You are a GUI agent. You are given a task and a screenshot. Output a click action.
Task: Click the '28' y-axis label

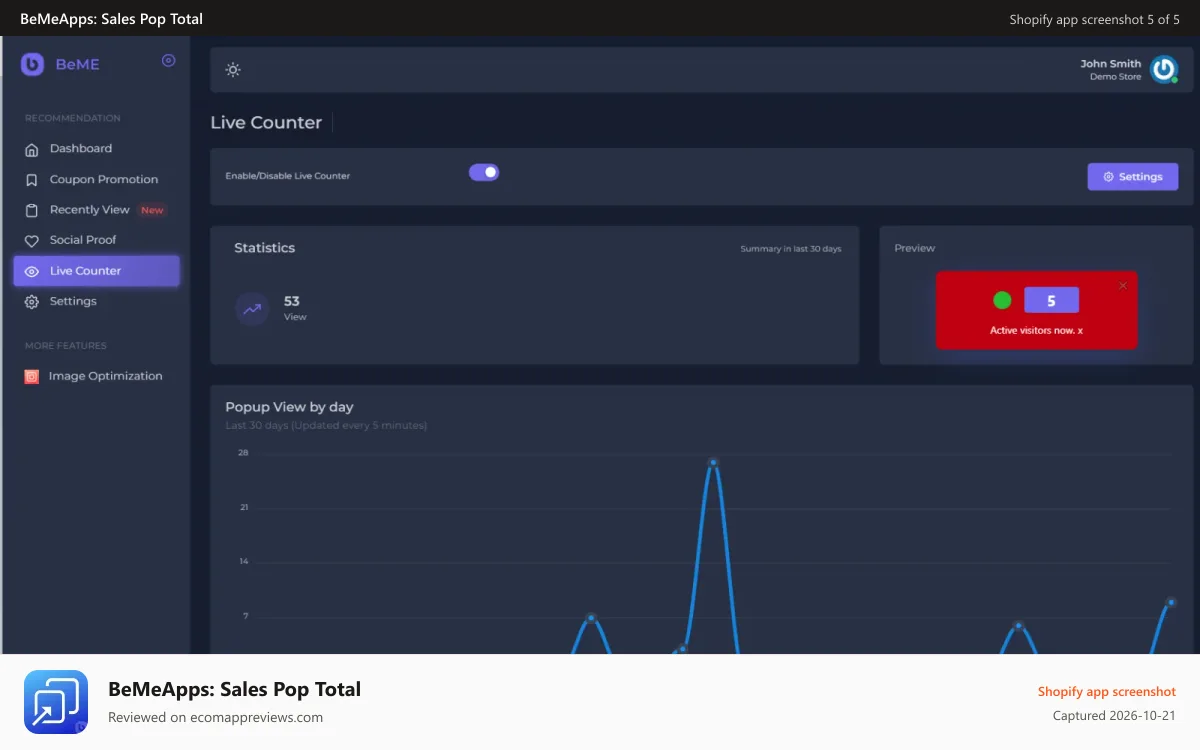(x=243, y=453)
